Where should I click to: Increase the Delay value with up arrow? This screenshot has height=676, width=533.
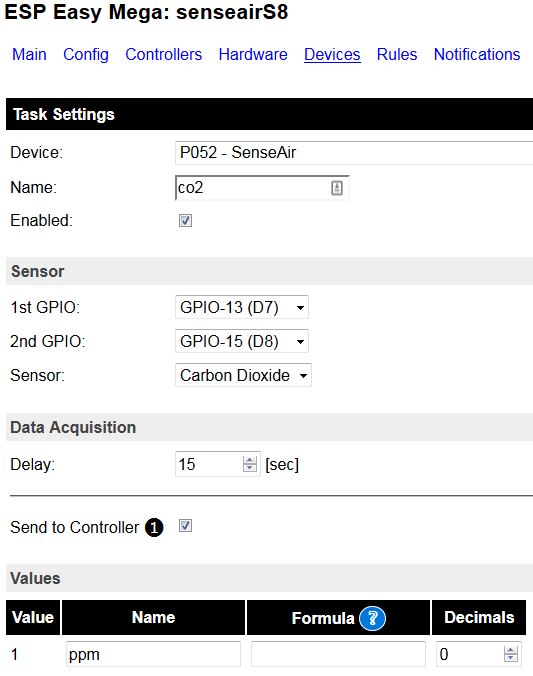click(250, 460)
